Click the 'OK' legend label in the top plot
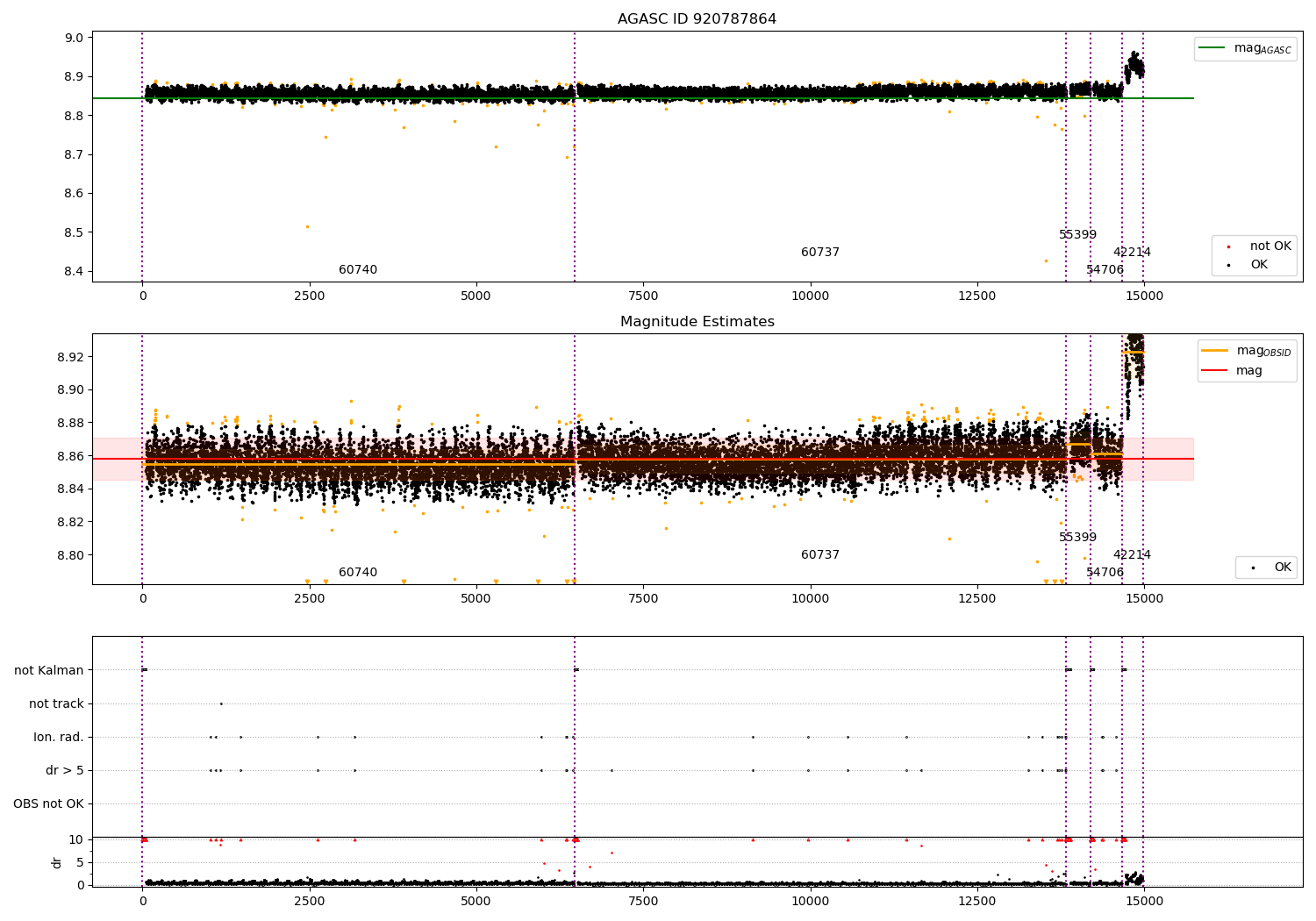The width and height of the screenshot is (1316, 921). (1259, 265)
